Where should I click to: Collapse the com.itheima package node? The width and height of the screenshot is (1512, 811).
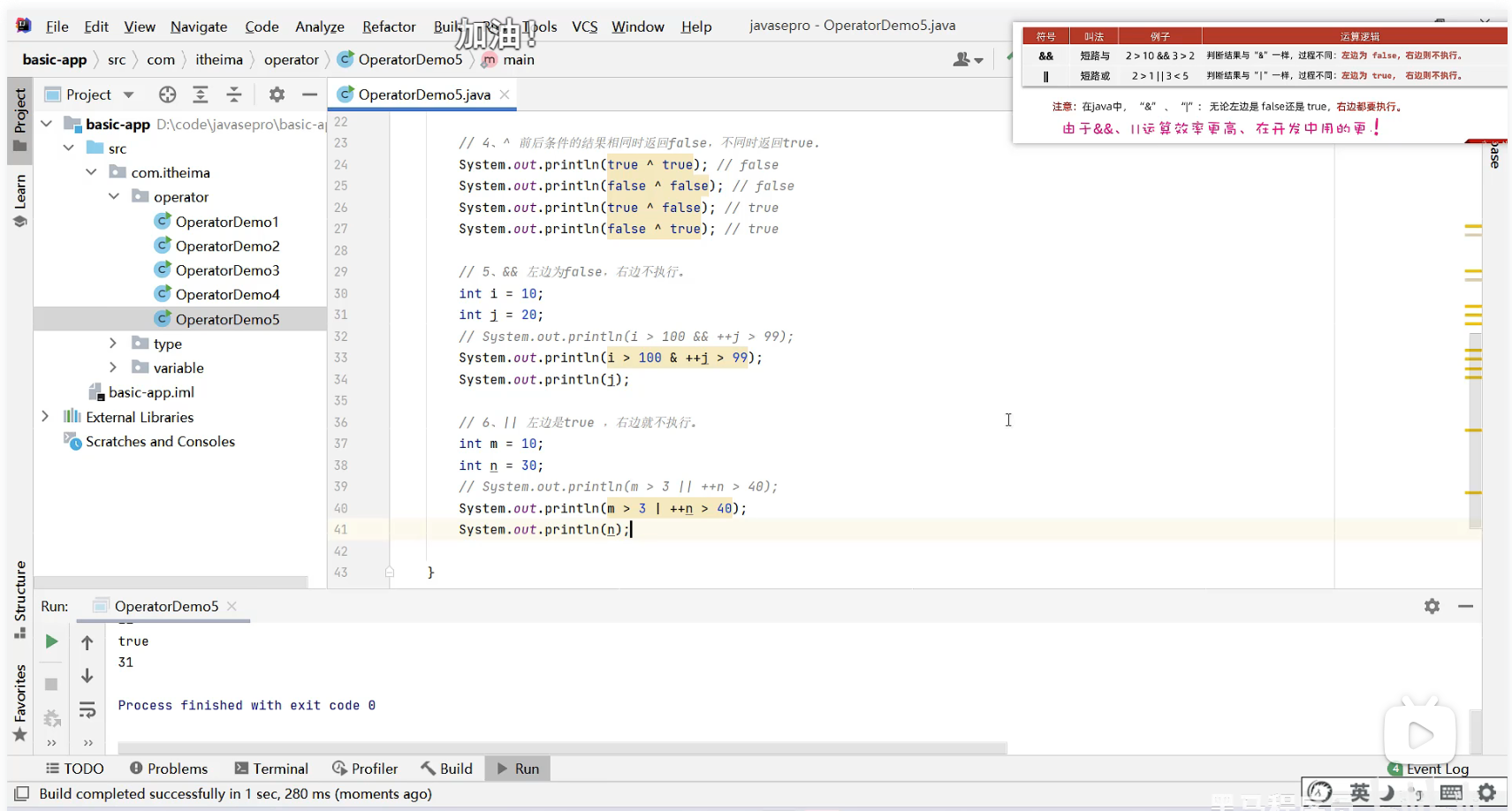pyautogui.click(x=91, y=172)
